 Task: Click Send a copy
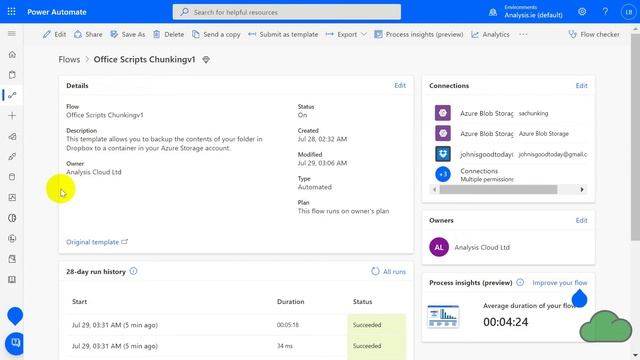point(216,34)
